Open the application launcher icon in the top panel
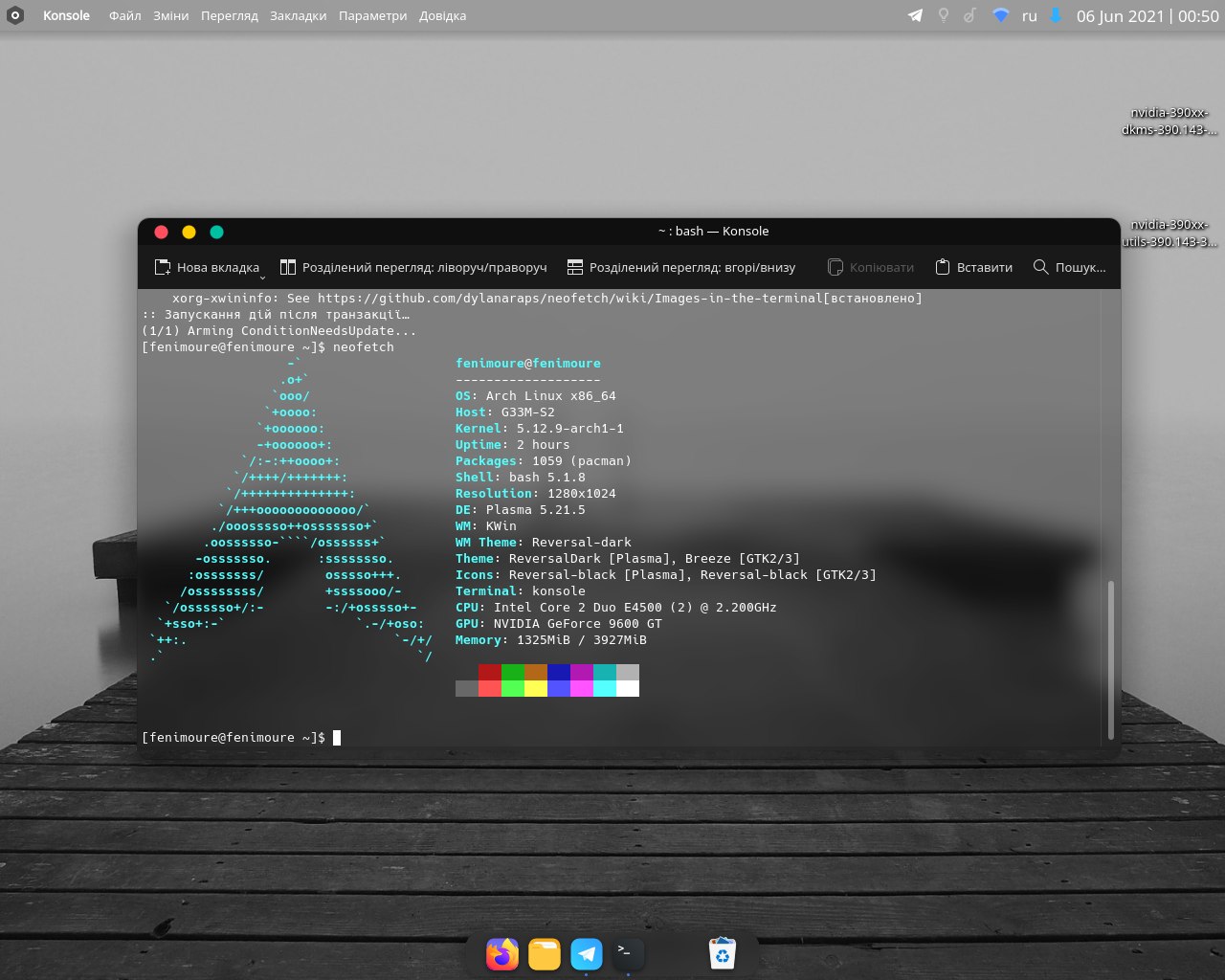Viewport: 1225px width, 980px height. click(14, 15)
